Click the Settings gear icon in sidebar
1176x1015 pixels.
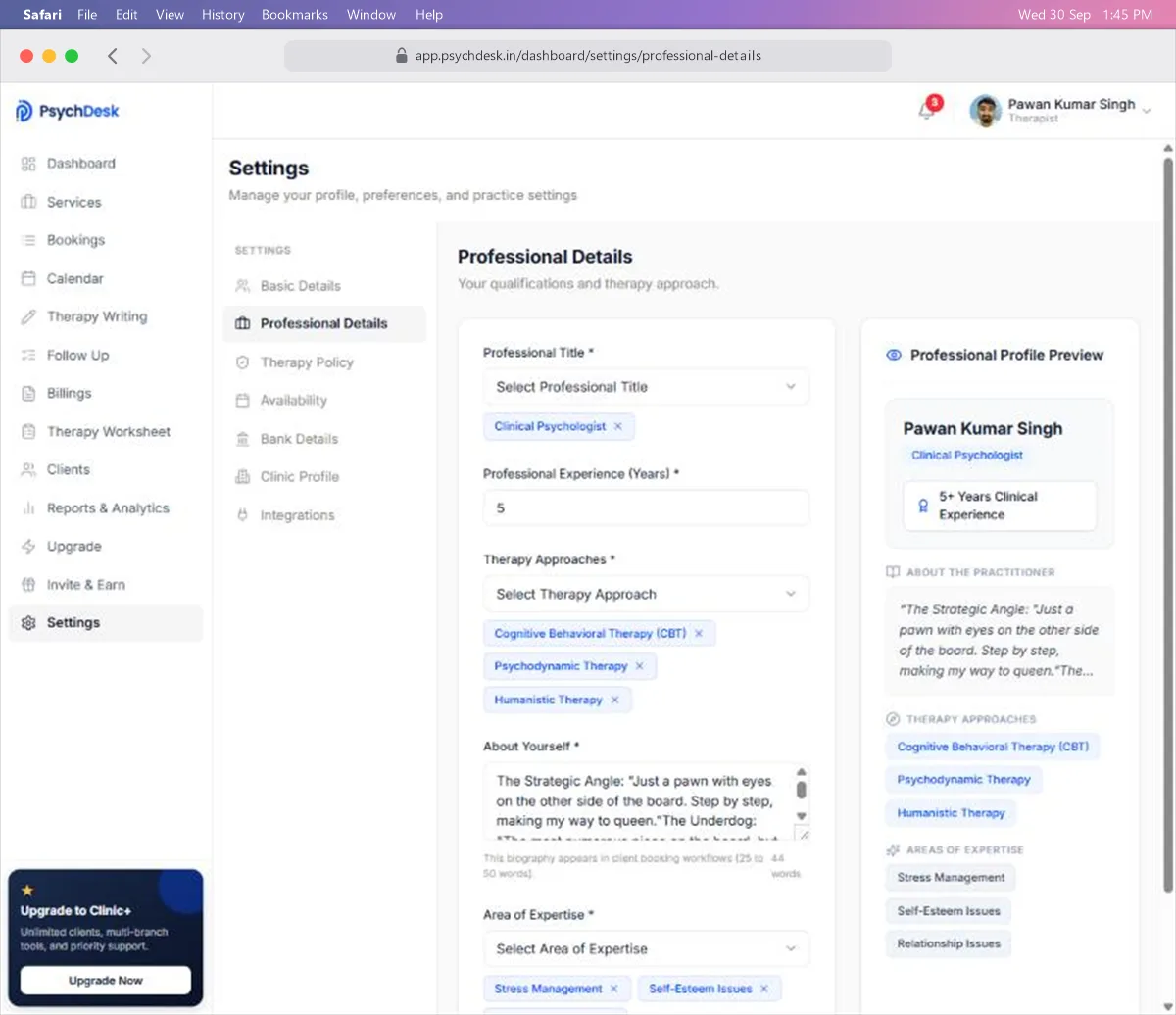click(28, 623)
